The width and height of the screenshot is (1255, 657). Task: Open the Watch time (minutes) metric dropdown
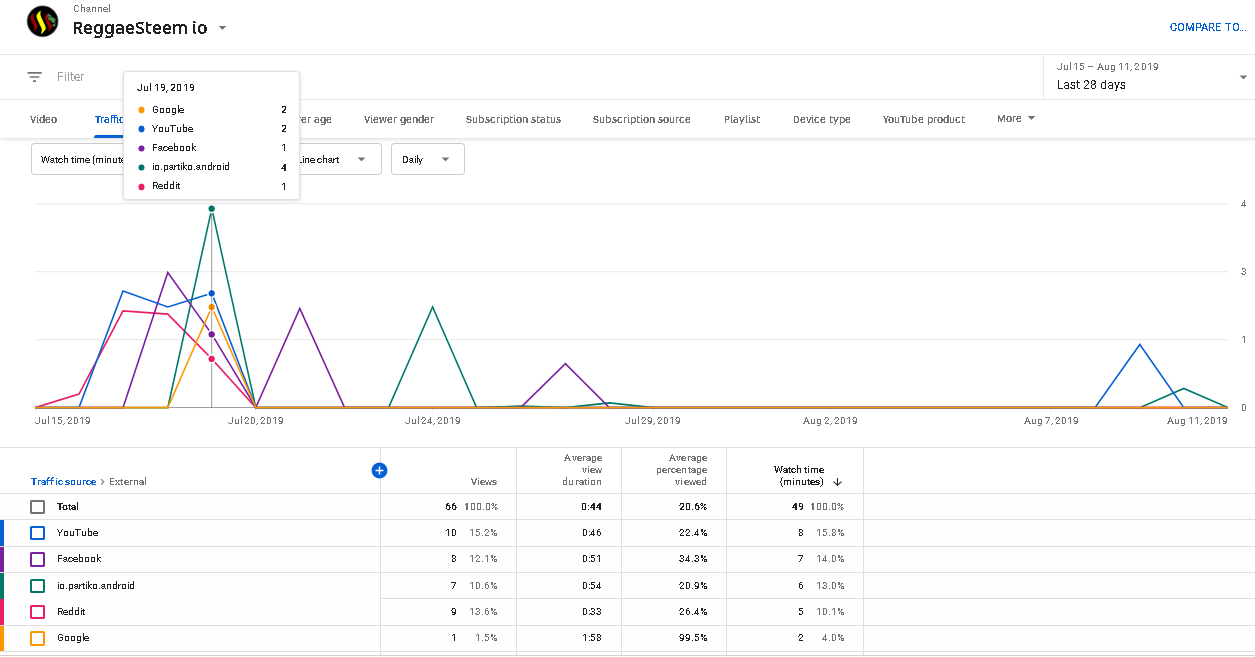78,160
